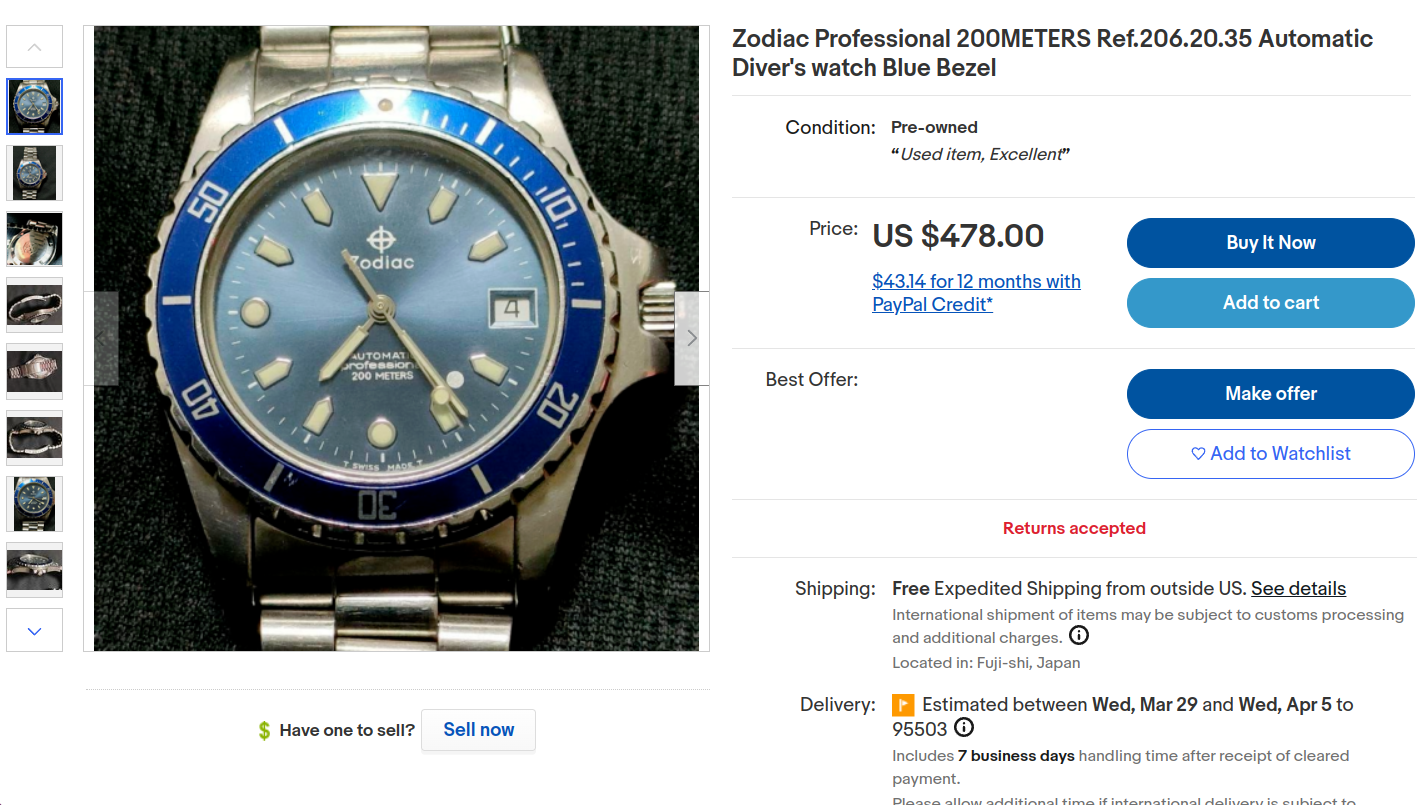Image resolution: width=1423 pixels, height=805 pixels.
Task: Click the orange delivery flag icon
Action: click(x=903, y=705)
